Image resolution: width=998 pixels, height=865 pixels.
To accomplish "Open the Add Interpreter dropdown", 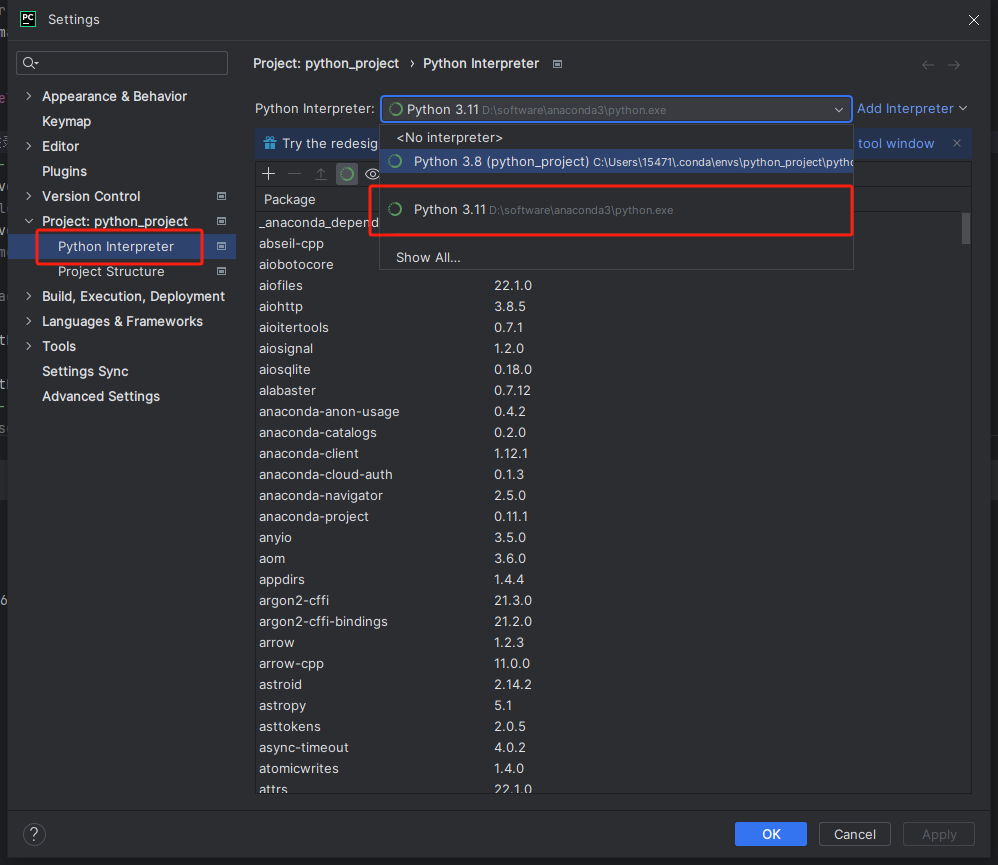I will coord(912,108).
